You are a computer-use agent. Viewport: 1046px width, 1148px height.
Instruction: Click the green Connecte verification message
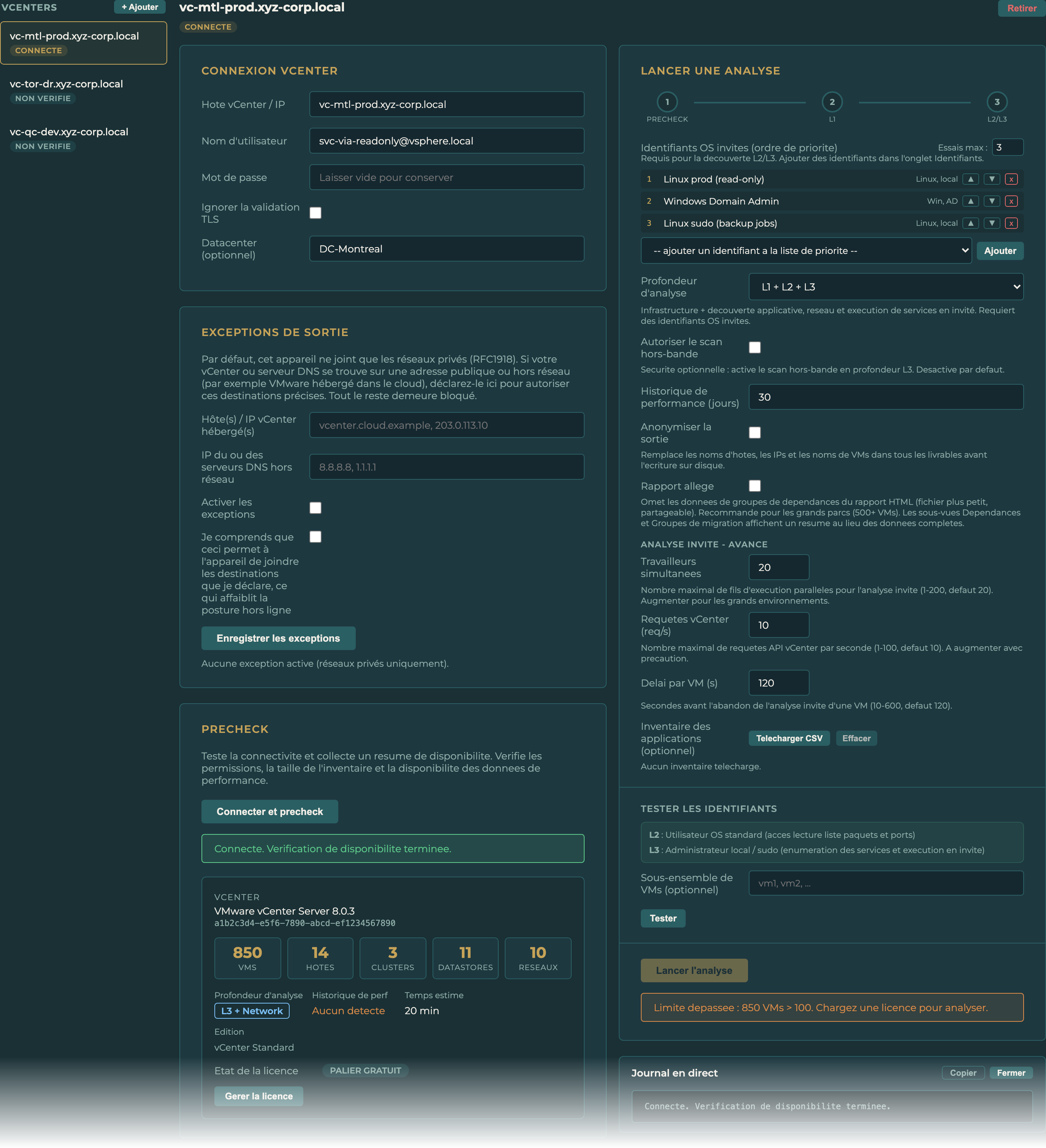tap(392, 848)
